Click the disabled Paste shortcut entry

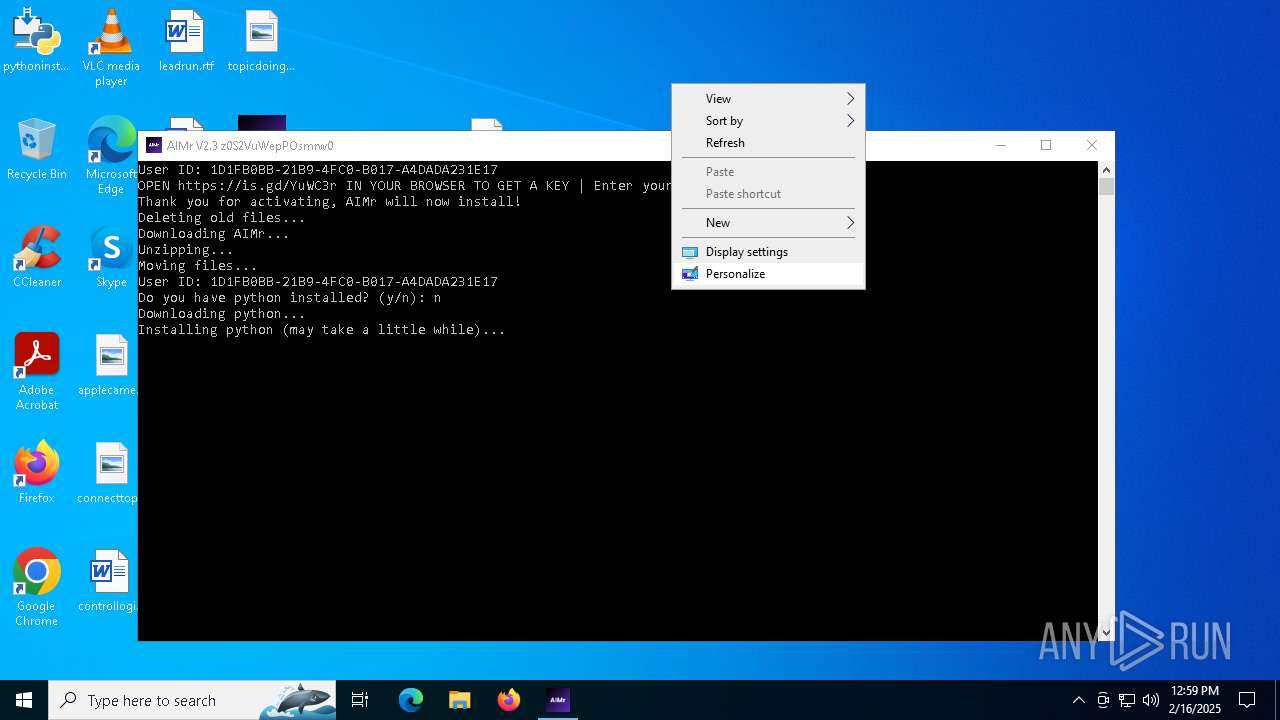tap(768, 193)
